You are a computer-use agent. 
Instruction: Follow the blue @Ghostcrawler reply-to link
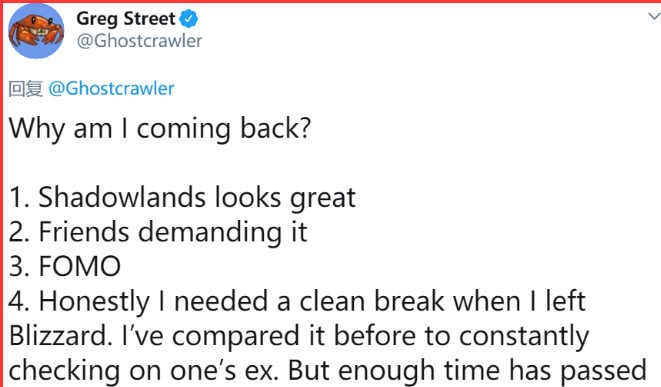click(x=111, y=89)
